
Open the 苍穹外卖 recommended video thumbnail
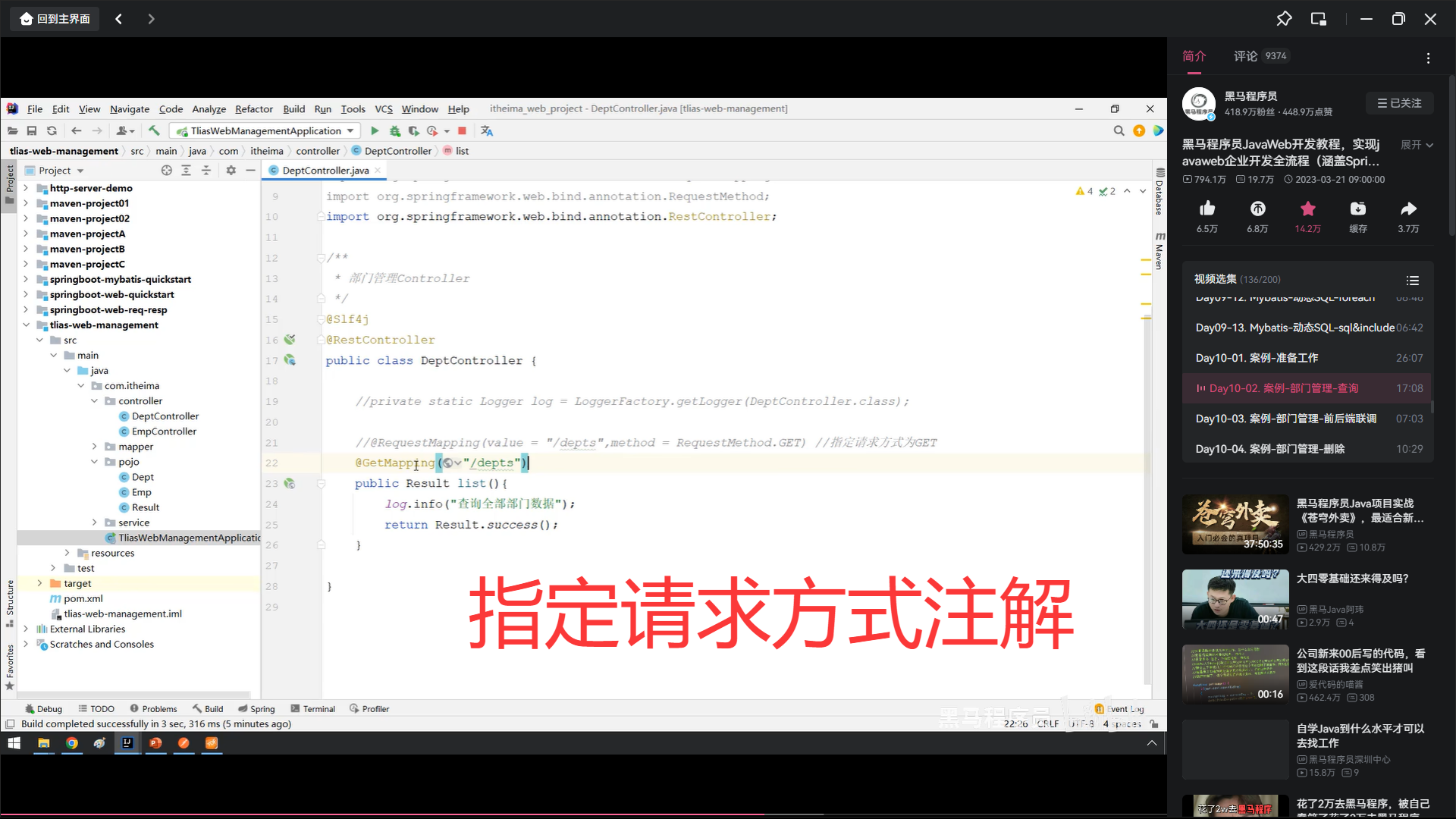[1235, 524]
